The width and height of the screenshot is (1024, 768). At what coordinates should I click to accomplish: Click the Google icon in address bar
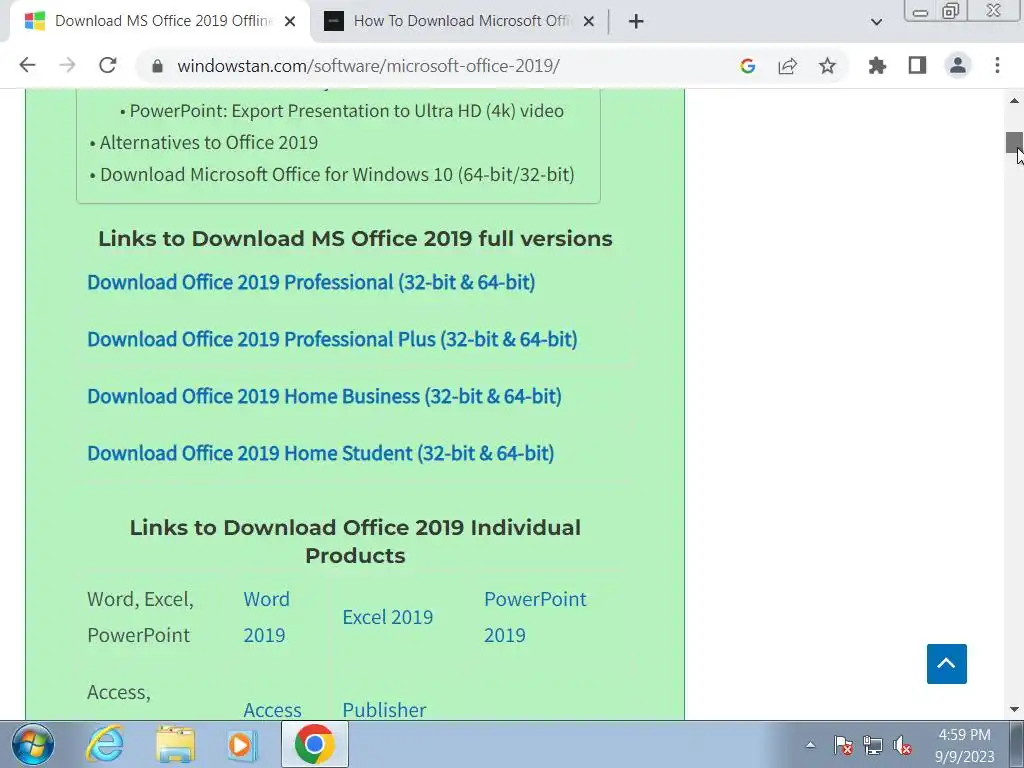pyautogui.click(x=748, y=66)
